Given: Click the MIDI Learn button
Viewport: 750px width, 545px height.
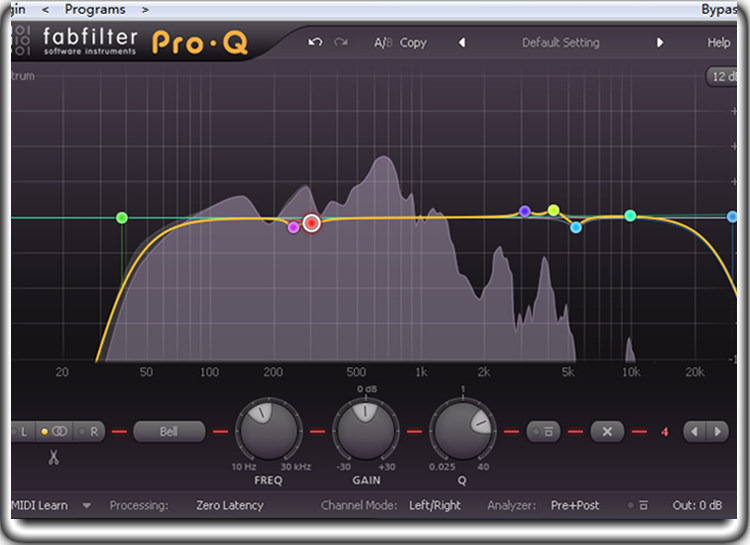Looking at the screenshot, I should pos(40,505).
